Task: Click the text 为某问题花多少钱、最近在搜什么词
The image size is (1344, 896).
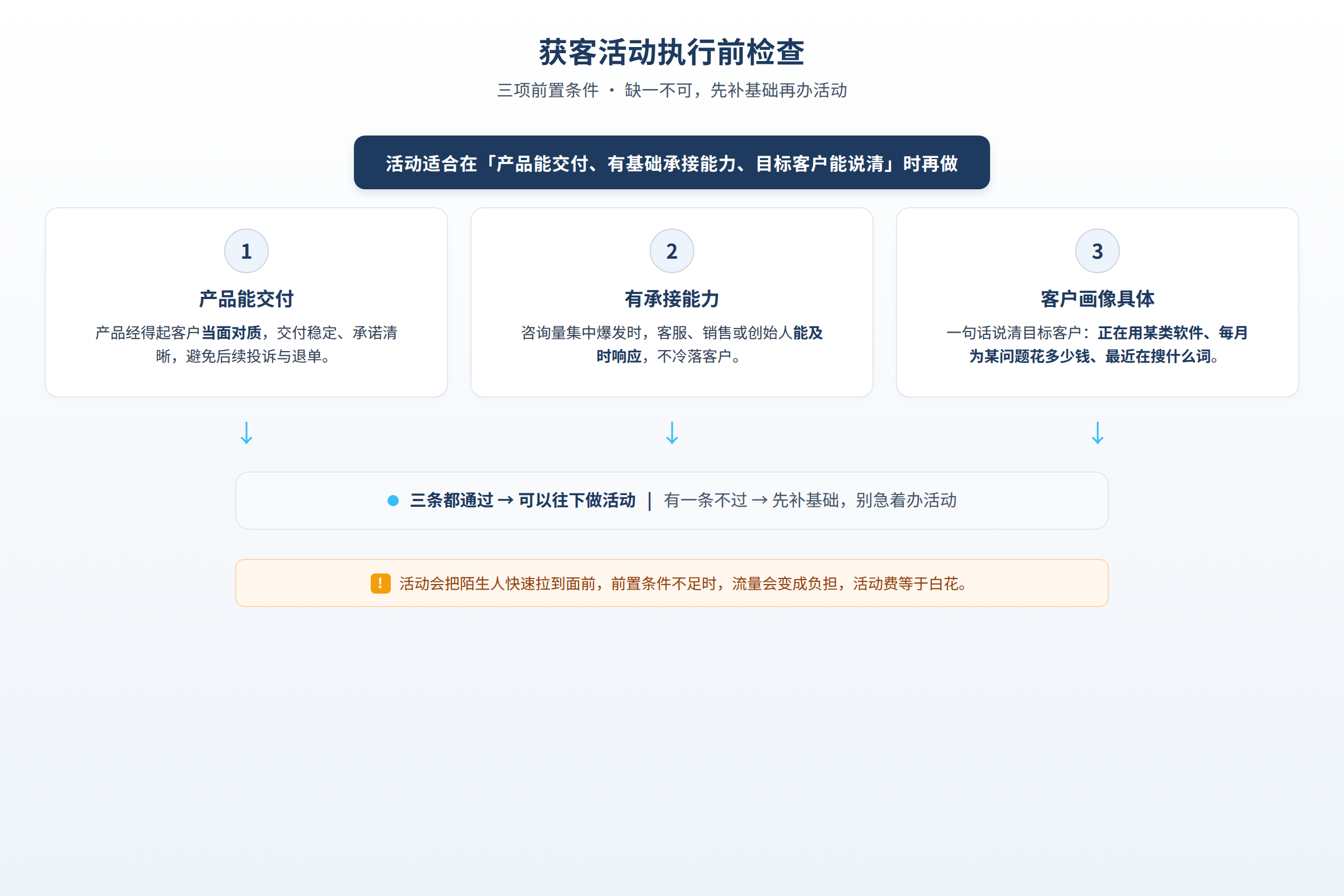Action: click(1090, 357)
